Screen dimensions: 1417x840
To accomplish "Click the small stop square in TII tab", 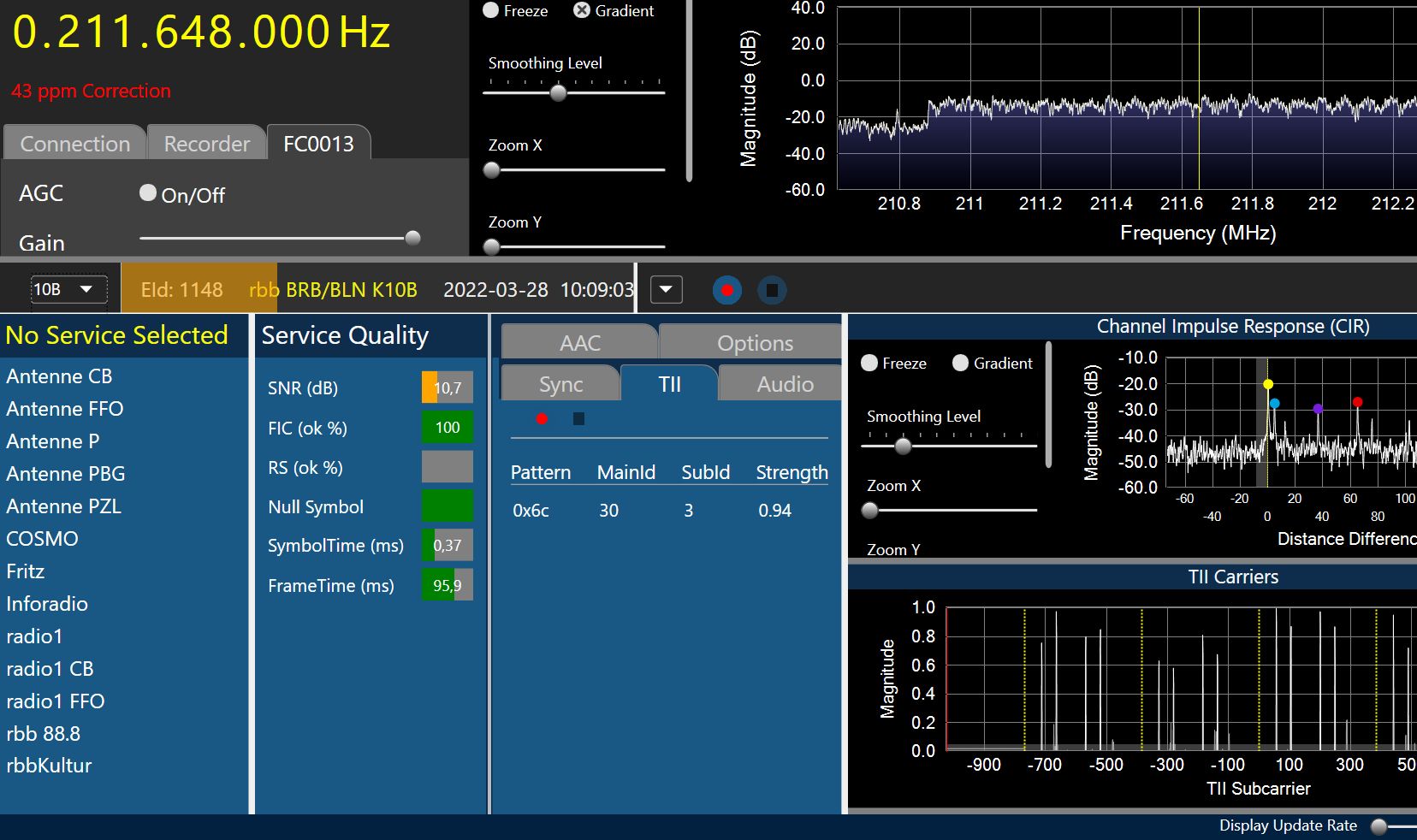I will coord(578,418).
